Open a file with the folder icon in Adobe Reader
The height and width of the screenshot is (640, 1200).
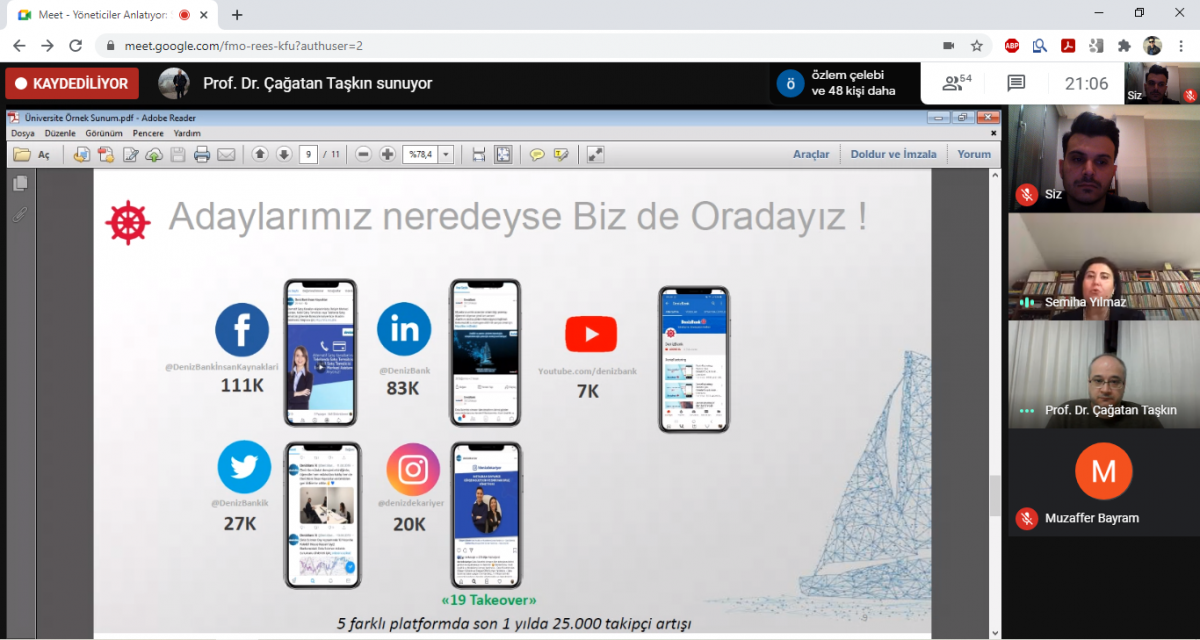(x=22, y=154)
